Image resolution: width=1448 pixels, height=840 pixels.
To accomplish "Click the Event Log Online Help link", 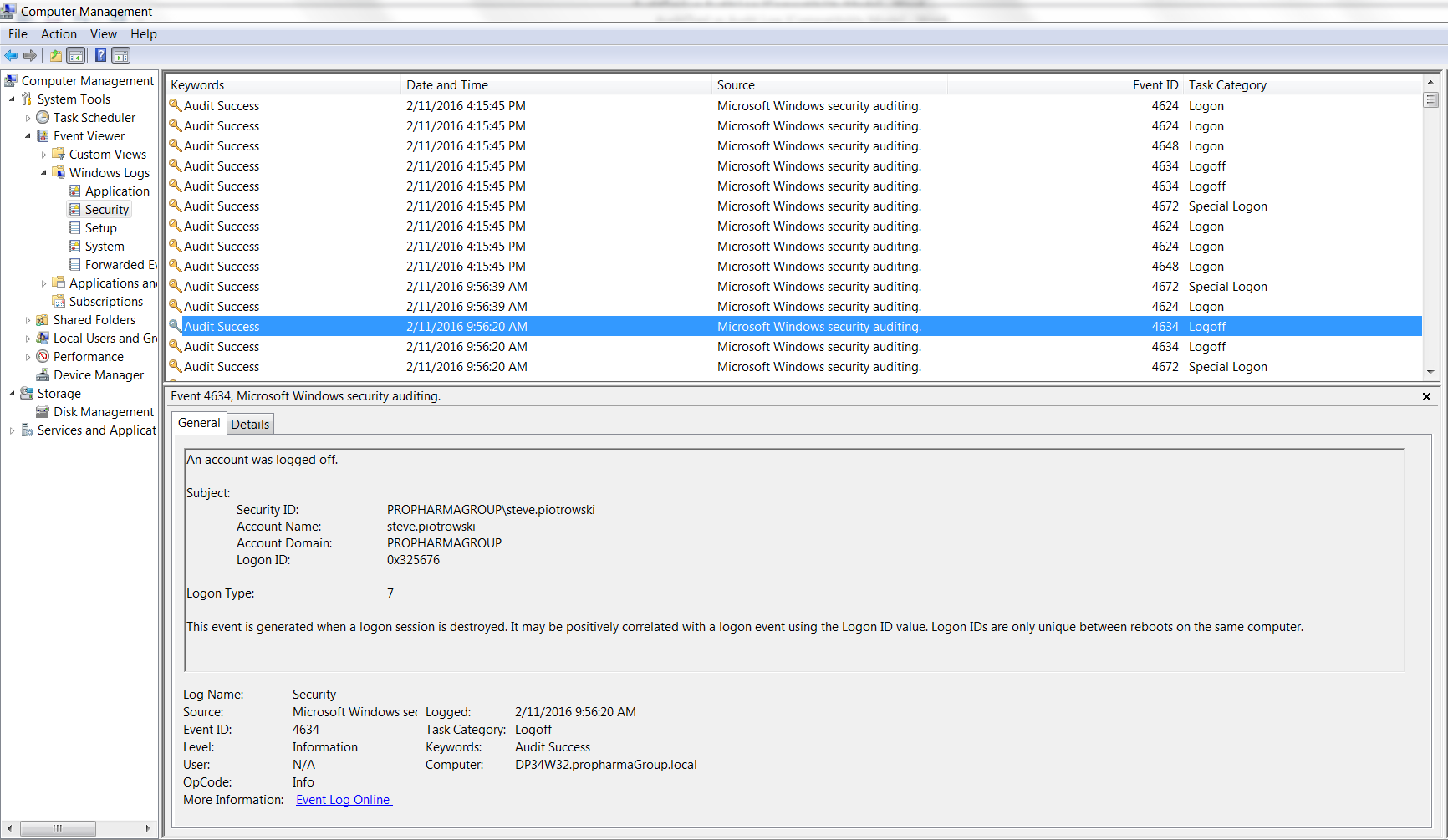I will coord(343,799).
